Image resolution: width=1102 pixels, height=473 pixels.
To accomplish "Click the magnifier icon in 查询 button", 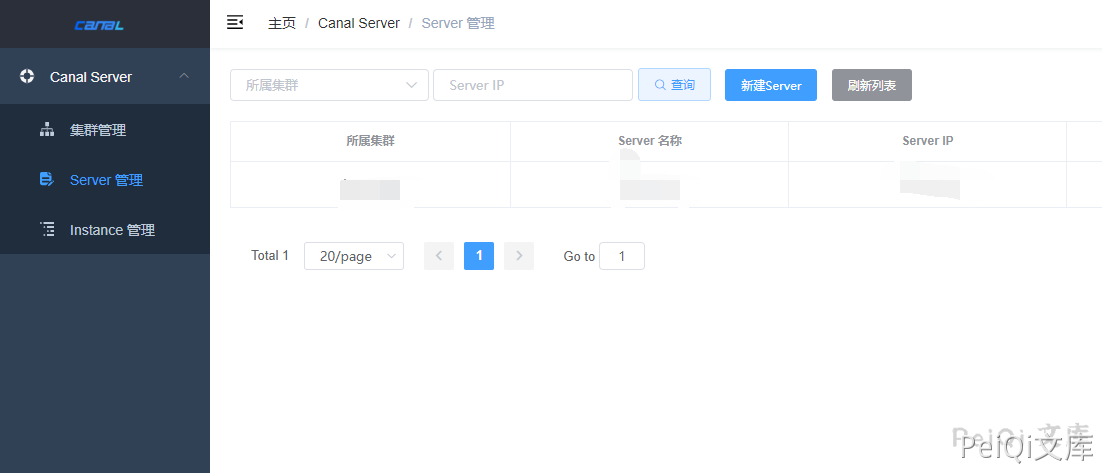I will click(x=659, y=85).
